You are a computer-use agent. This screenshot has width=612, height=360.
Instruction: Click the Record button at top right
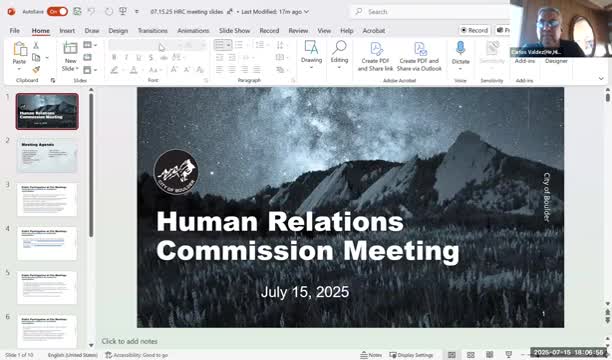474,30
